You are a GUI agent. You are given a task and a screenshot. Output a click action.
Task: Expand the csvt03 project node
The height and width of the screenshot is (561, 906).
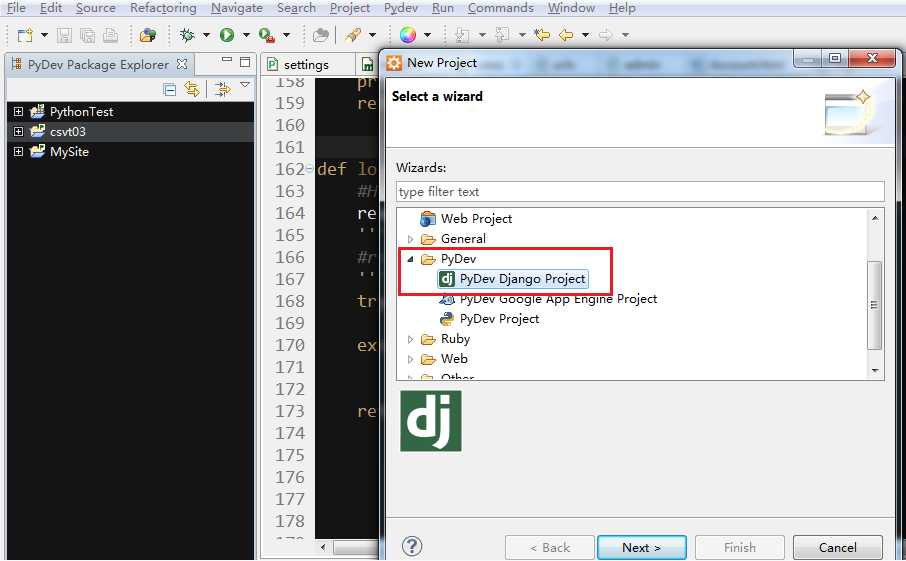[x=18, y=132]
